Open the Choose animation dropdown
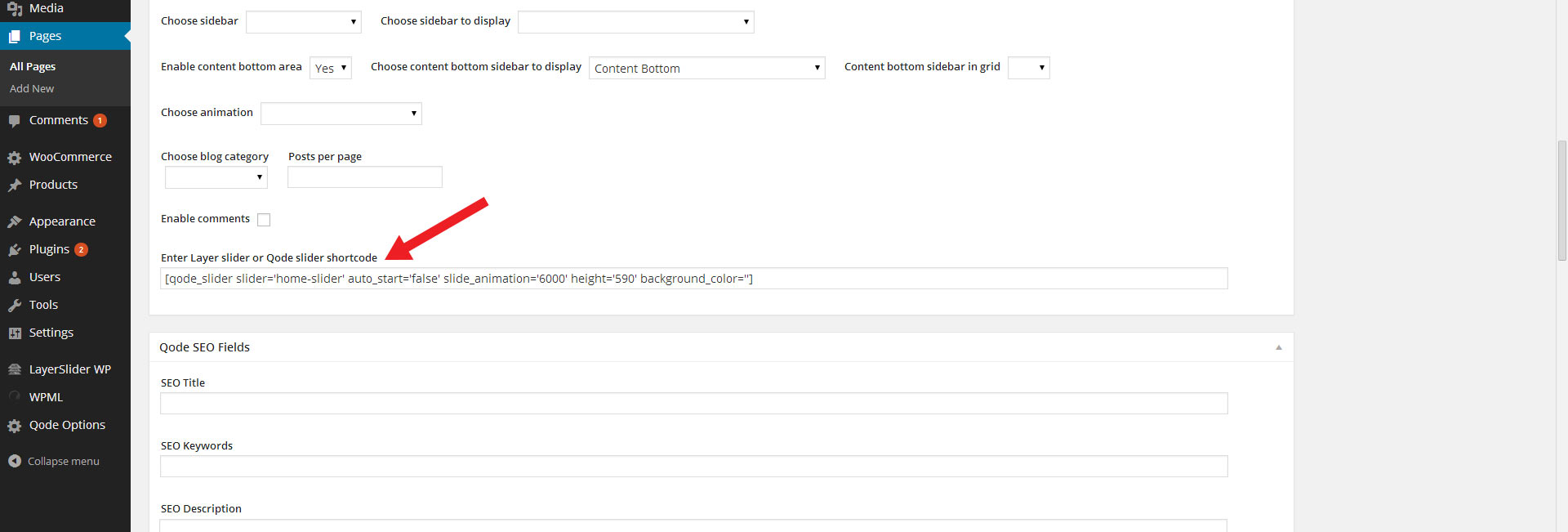Viewport: 1568px width, 532px height. 341,114
